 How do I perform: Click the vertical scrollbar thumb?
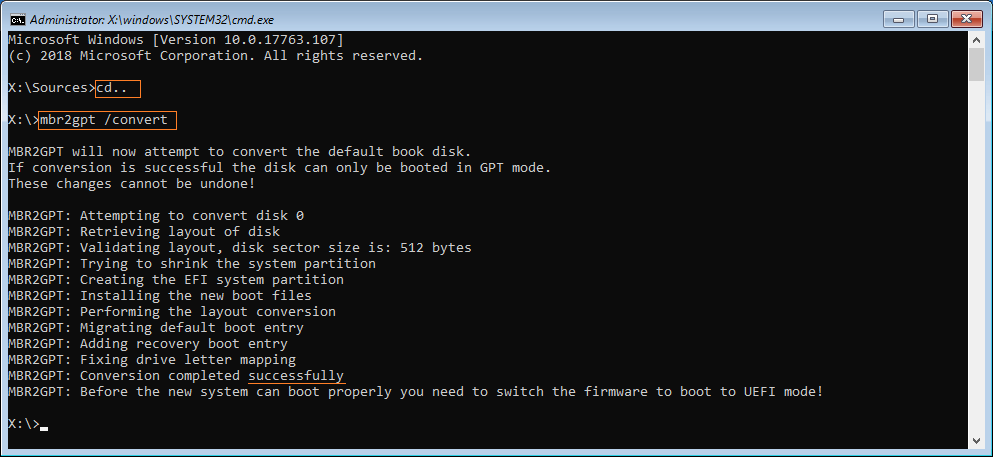pos(977,64)
